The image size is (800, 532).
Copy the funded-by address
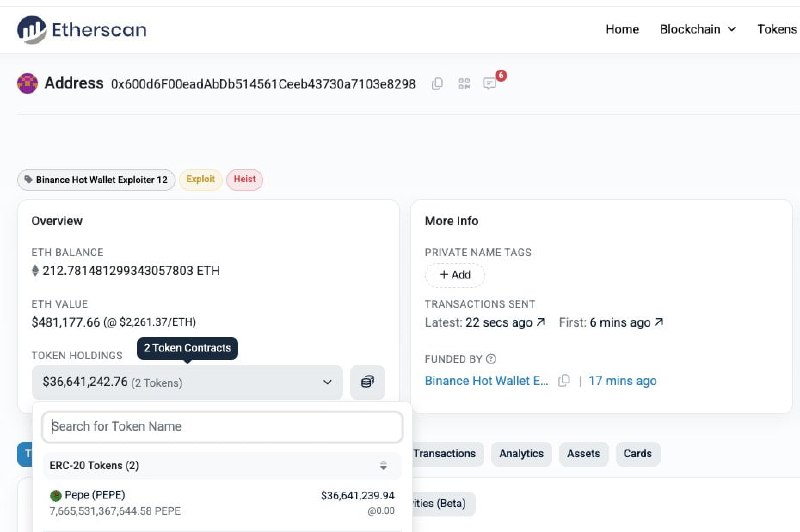[564, 381]
